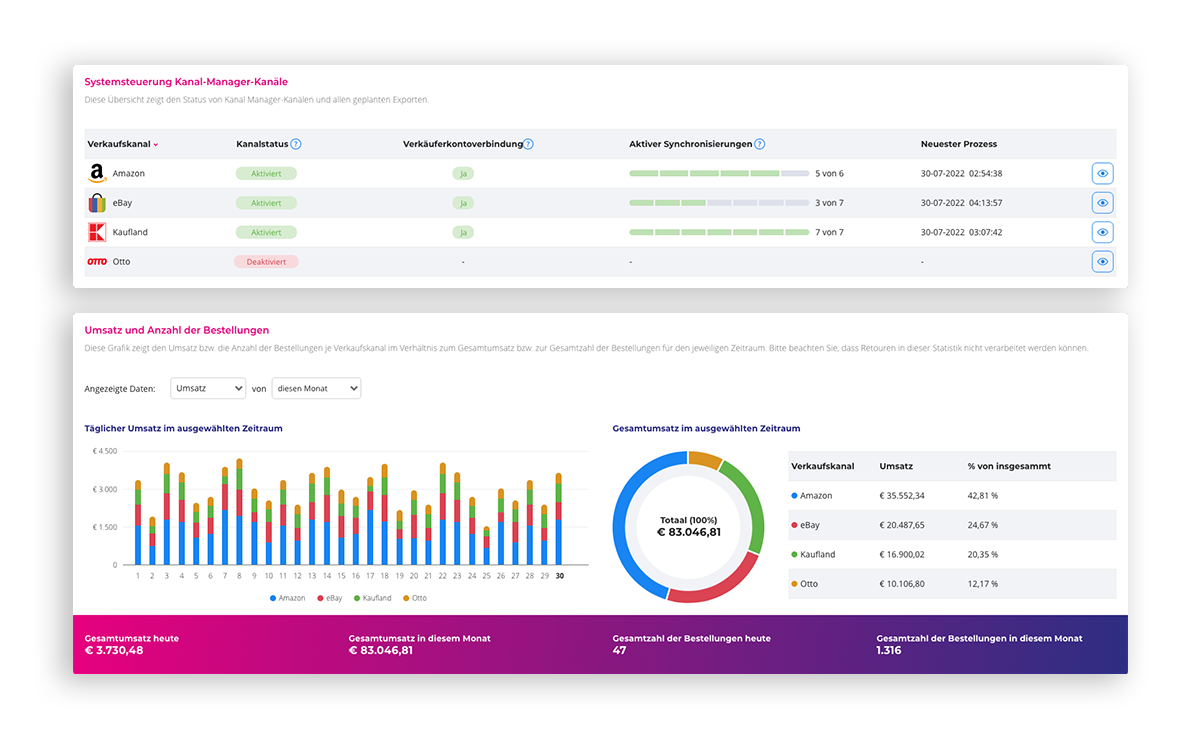1200x750 pixels.
Task: Click the 'Totaal (100%)' donut center label
Action: [x=688, y=520]
